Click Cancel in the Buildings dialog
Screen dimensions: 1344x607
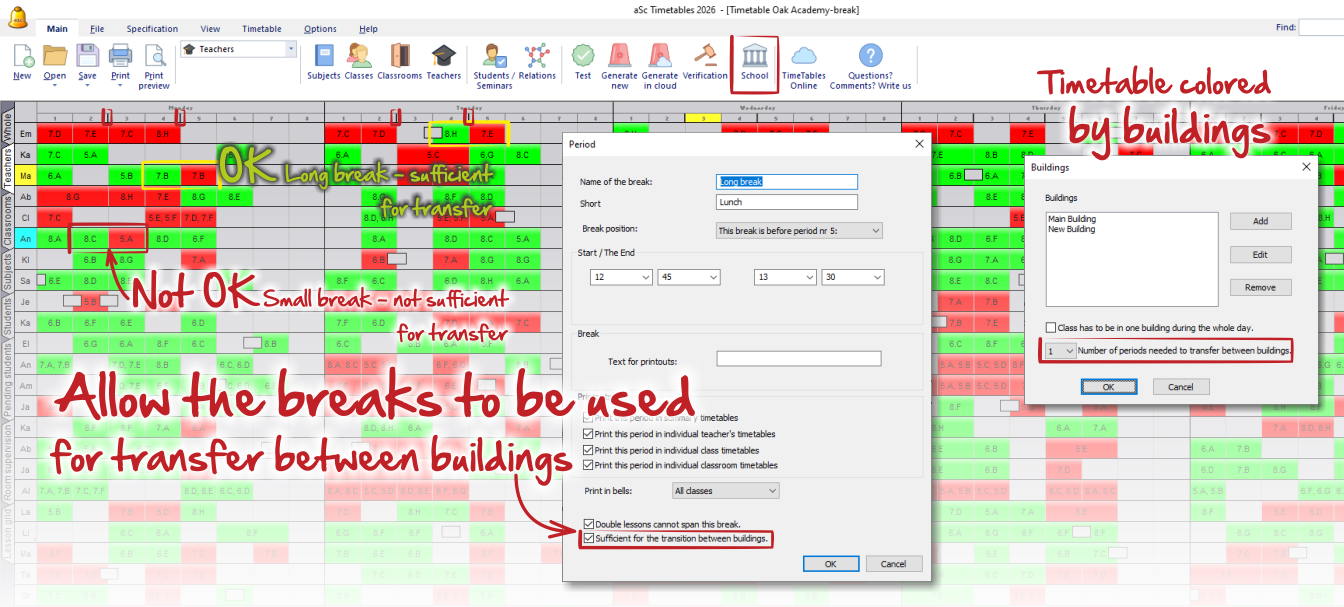pos(1181,386)
